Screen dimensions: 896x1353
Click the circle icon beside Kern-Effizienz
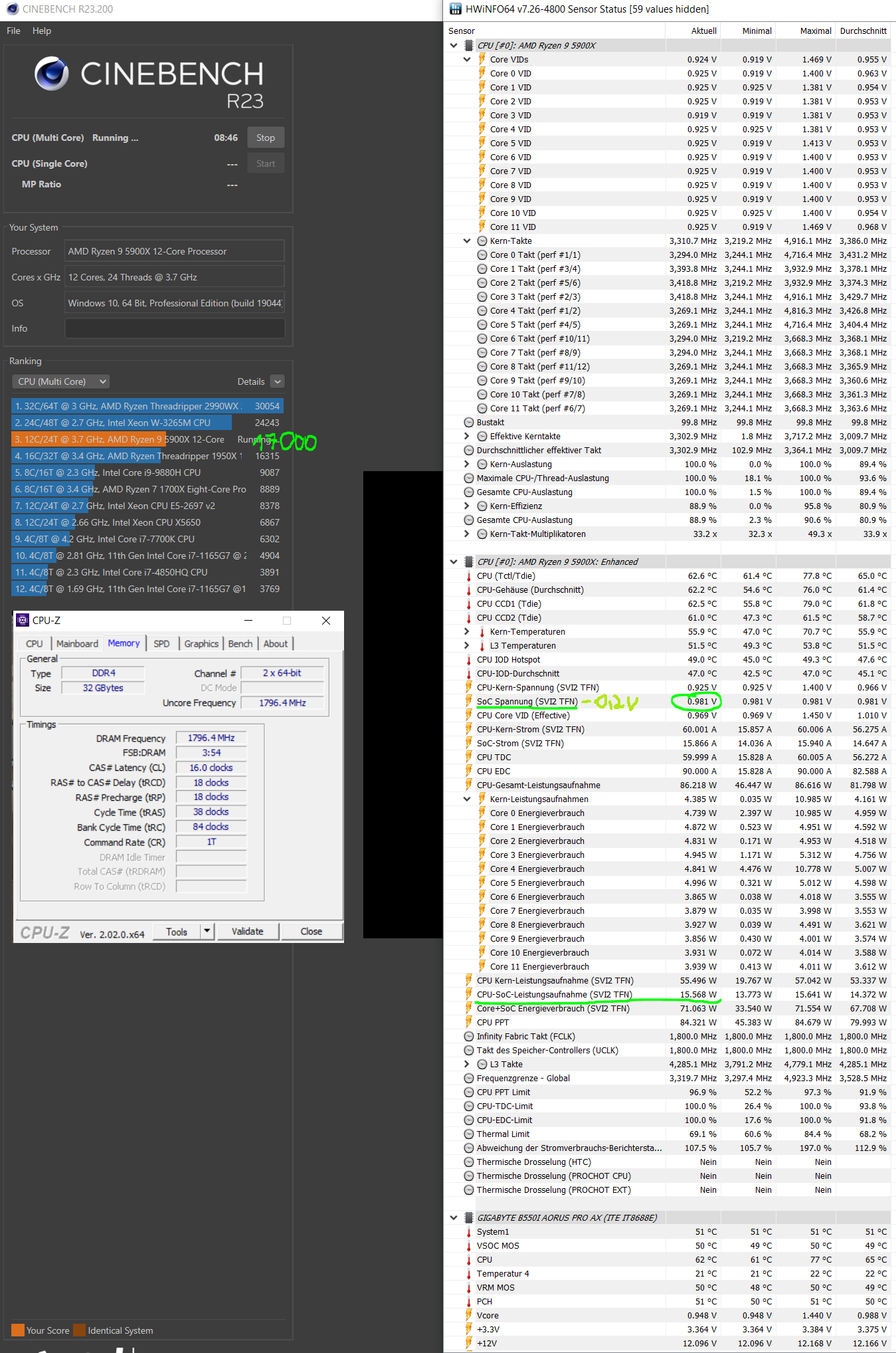pos(482,506)
